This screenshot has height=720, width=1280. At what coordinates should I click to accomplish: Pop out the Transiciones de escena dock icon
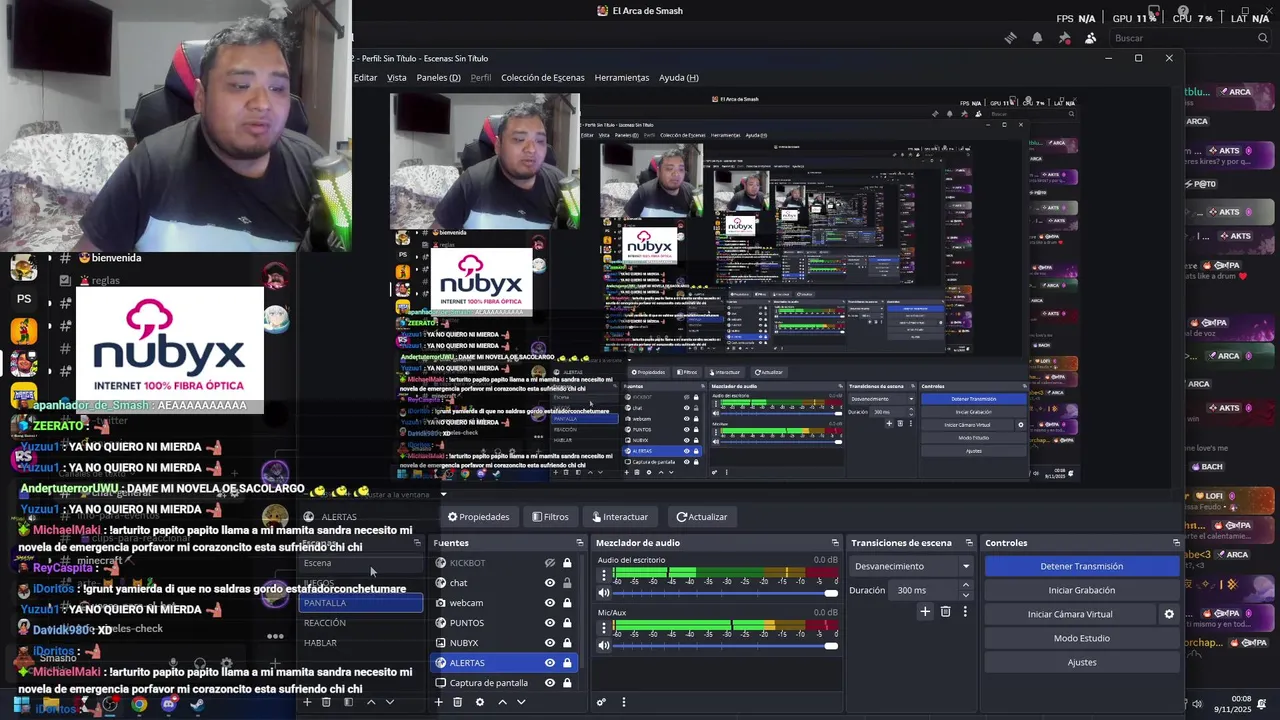pyautogui.click(x=968, y=543)
